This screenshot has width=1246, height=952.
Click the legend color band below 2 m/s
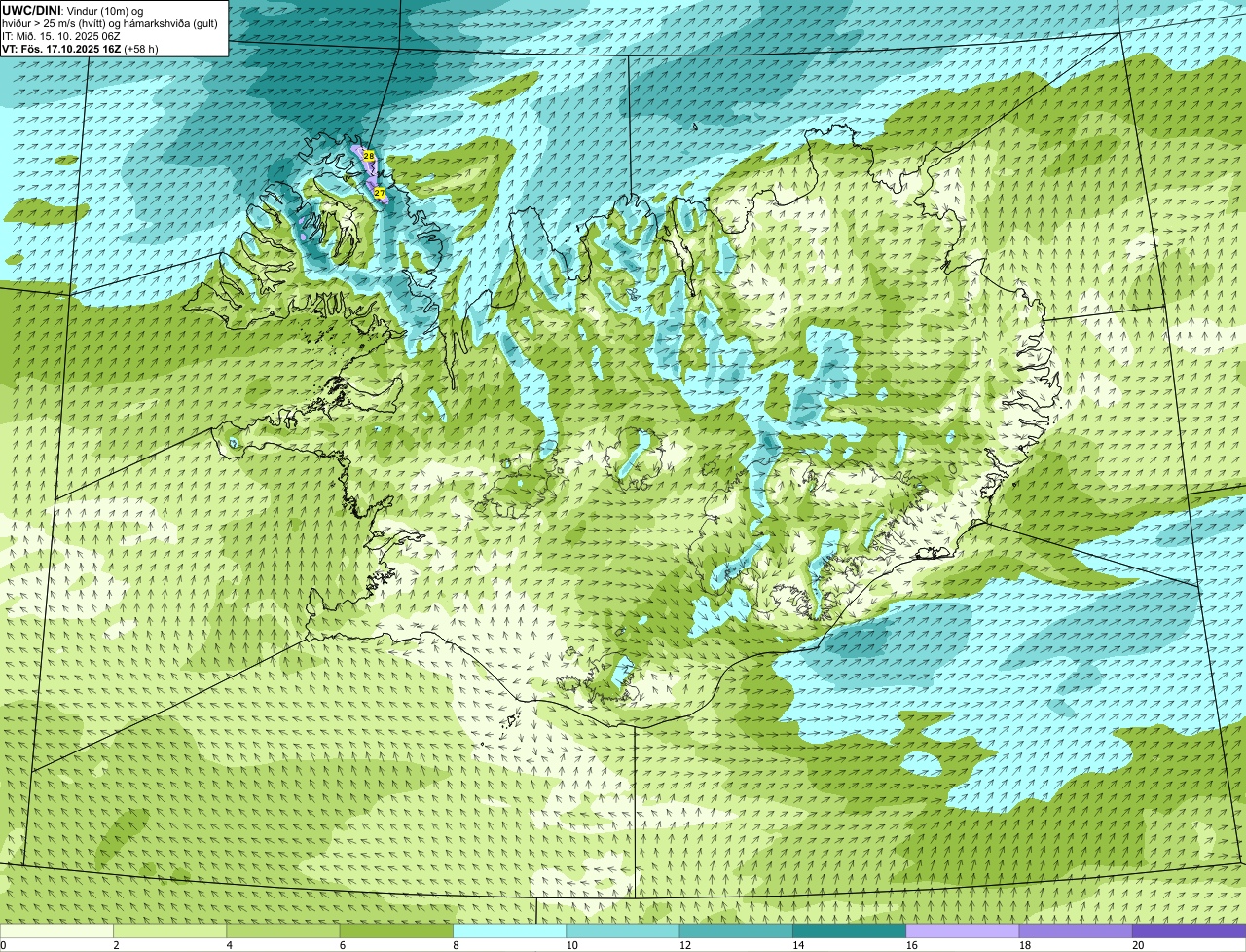57,931
